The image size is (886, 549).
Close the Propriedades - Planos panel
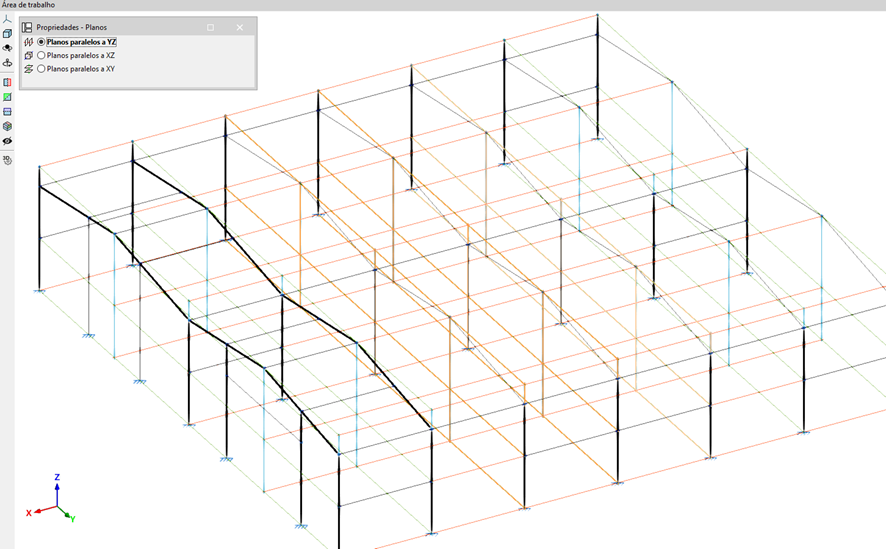tap(240, 27)
